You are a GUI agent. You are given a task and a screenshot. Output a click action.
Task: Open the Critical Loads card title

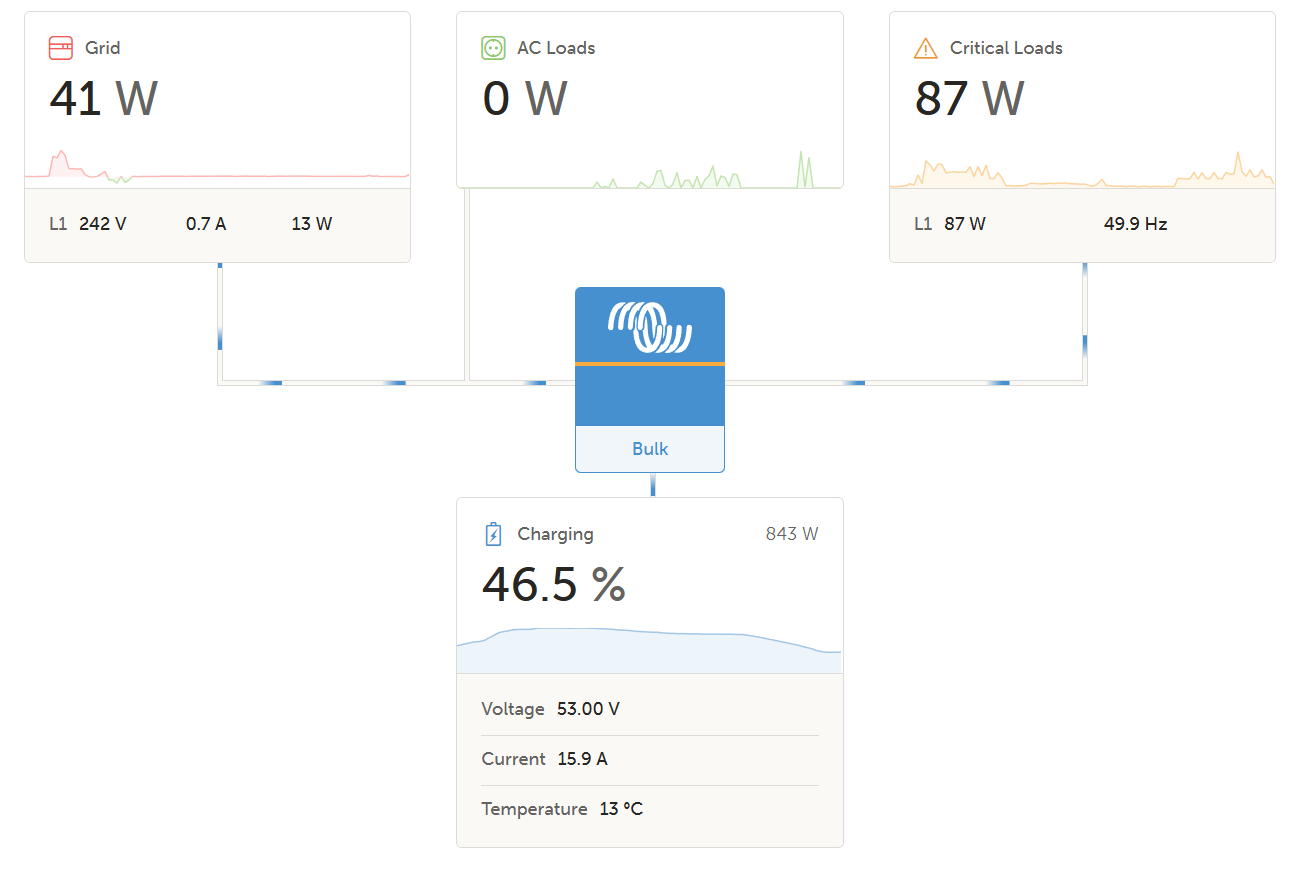click(x=1006, y=48)
